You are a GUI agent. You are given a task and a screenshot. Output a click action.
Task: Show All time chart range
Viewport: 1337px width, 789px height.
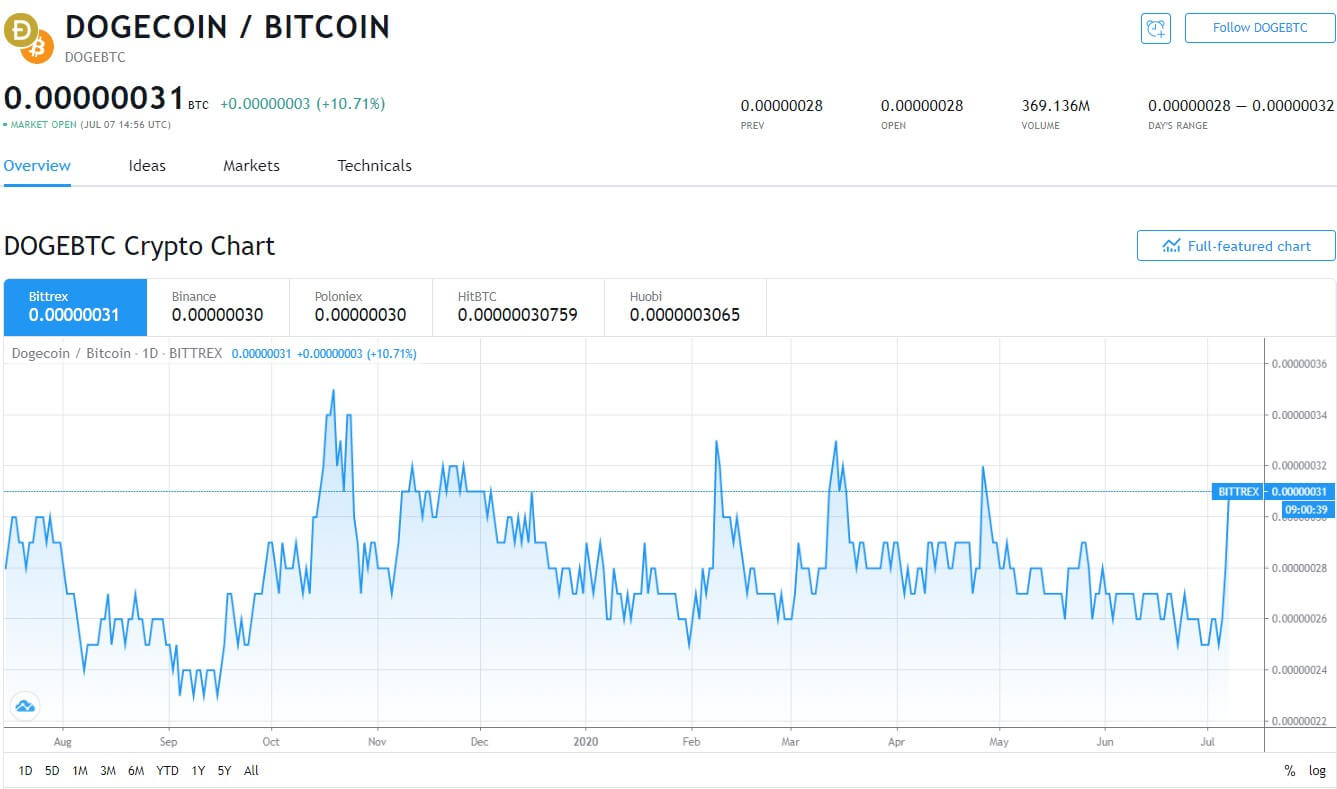[251, 771]
